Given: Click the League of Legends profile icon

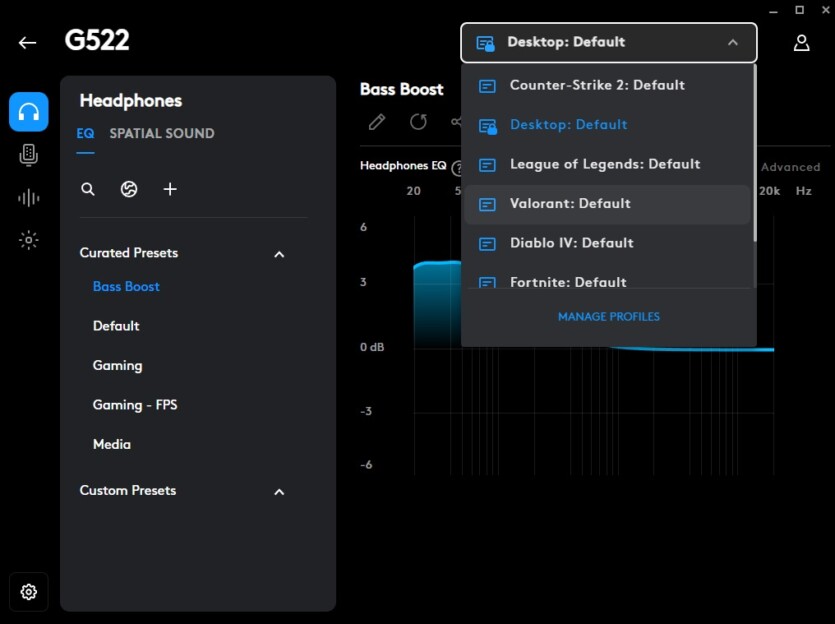Looking at the screenshot, I should tap(487, 165).
